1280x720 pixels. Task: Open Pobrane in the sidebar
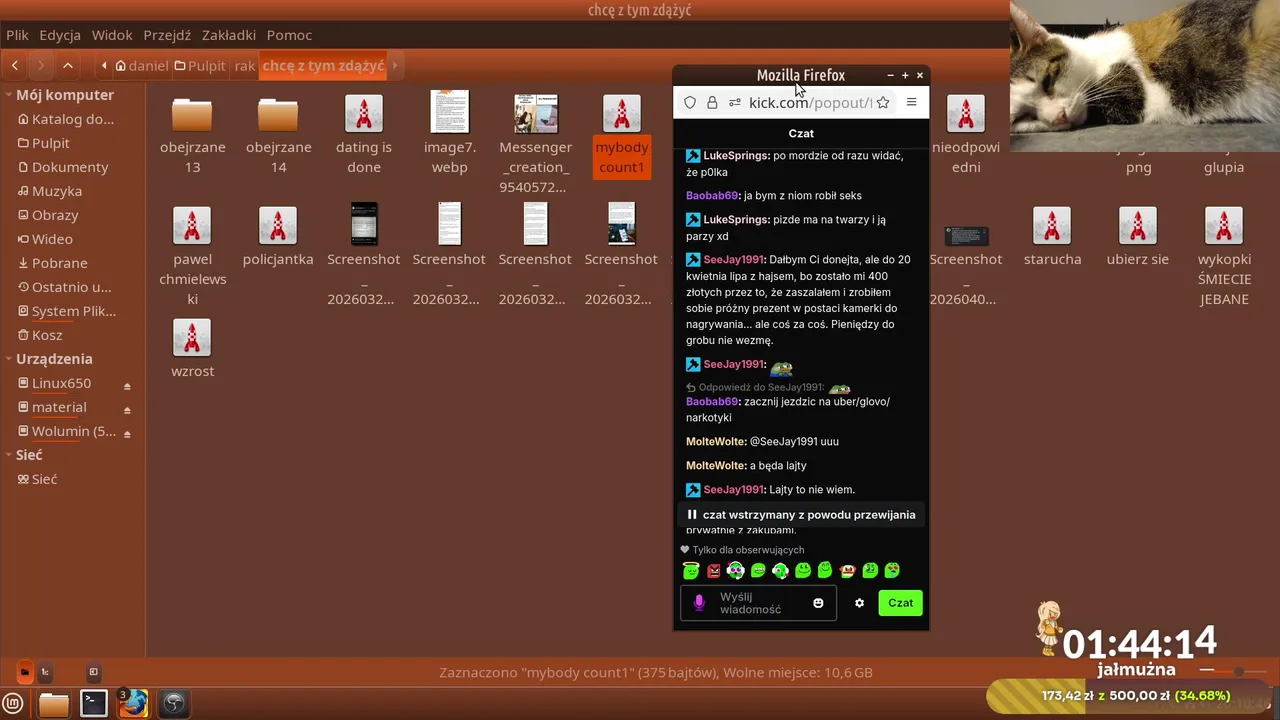coord(59,263)
